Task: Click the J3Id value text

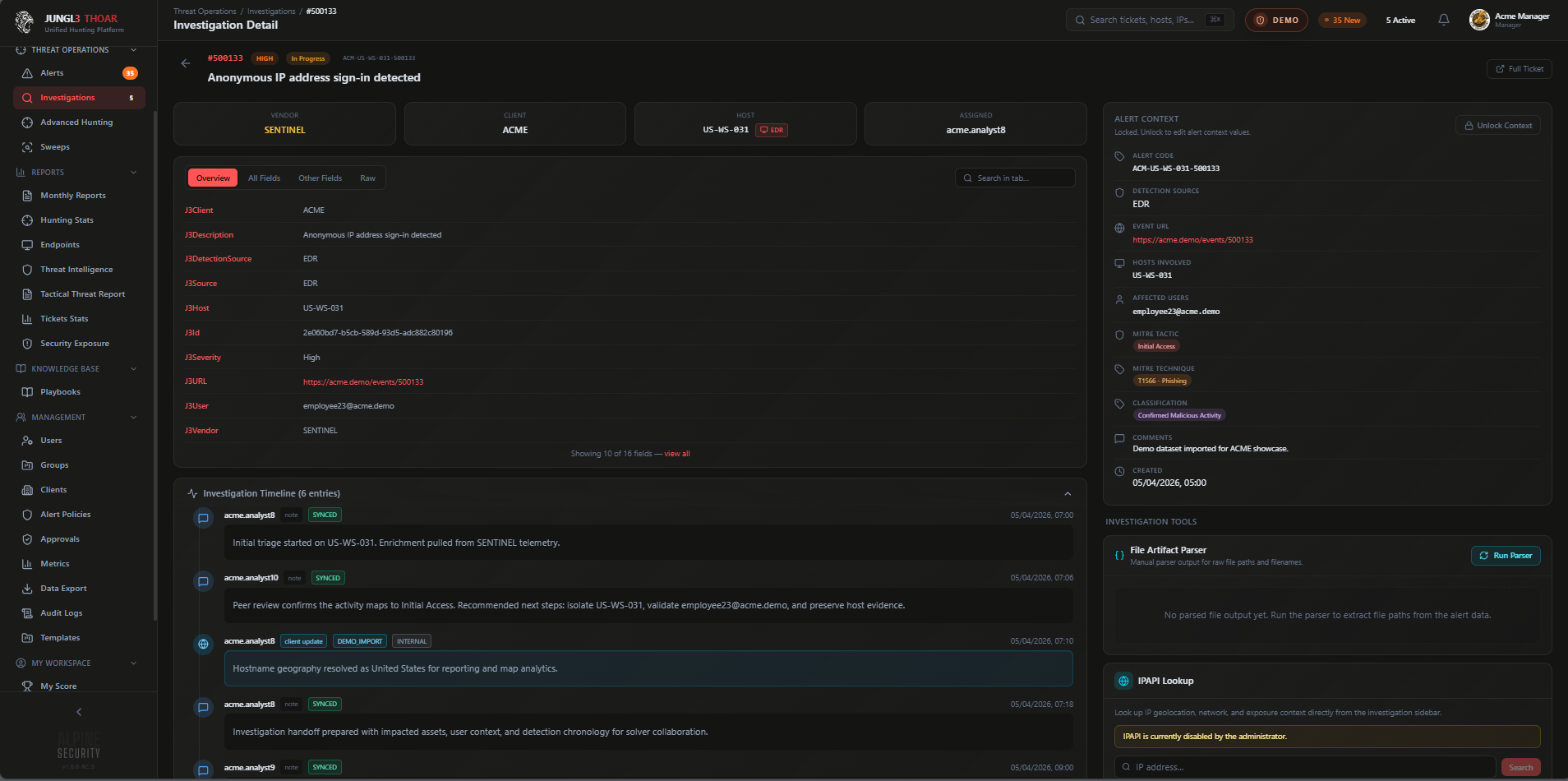Action: click(x=378, y=333)
